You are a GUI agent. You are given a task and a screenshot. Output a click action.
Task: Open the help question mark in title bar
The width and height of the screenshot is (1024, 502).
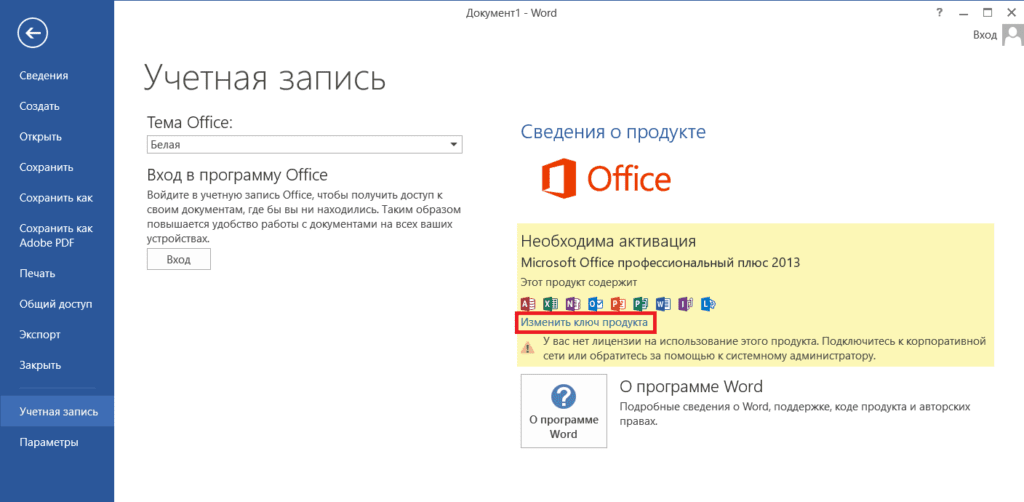click(x=940, y=12)
